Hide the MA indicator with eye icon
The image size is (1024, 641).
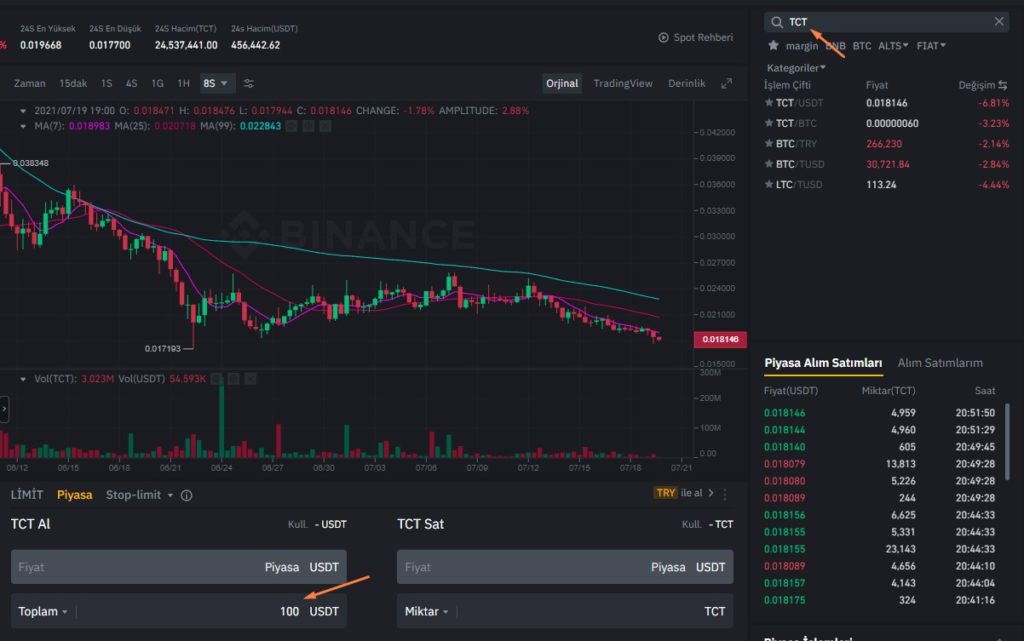[x=291, y=126]
